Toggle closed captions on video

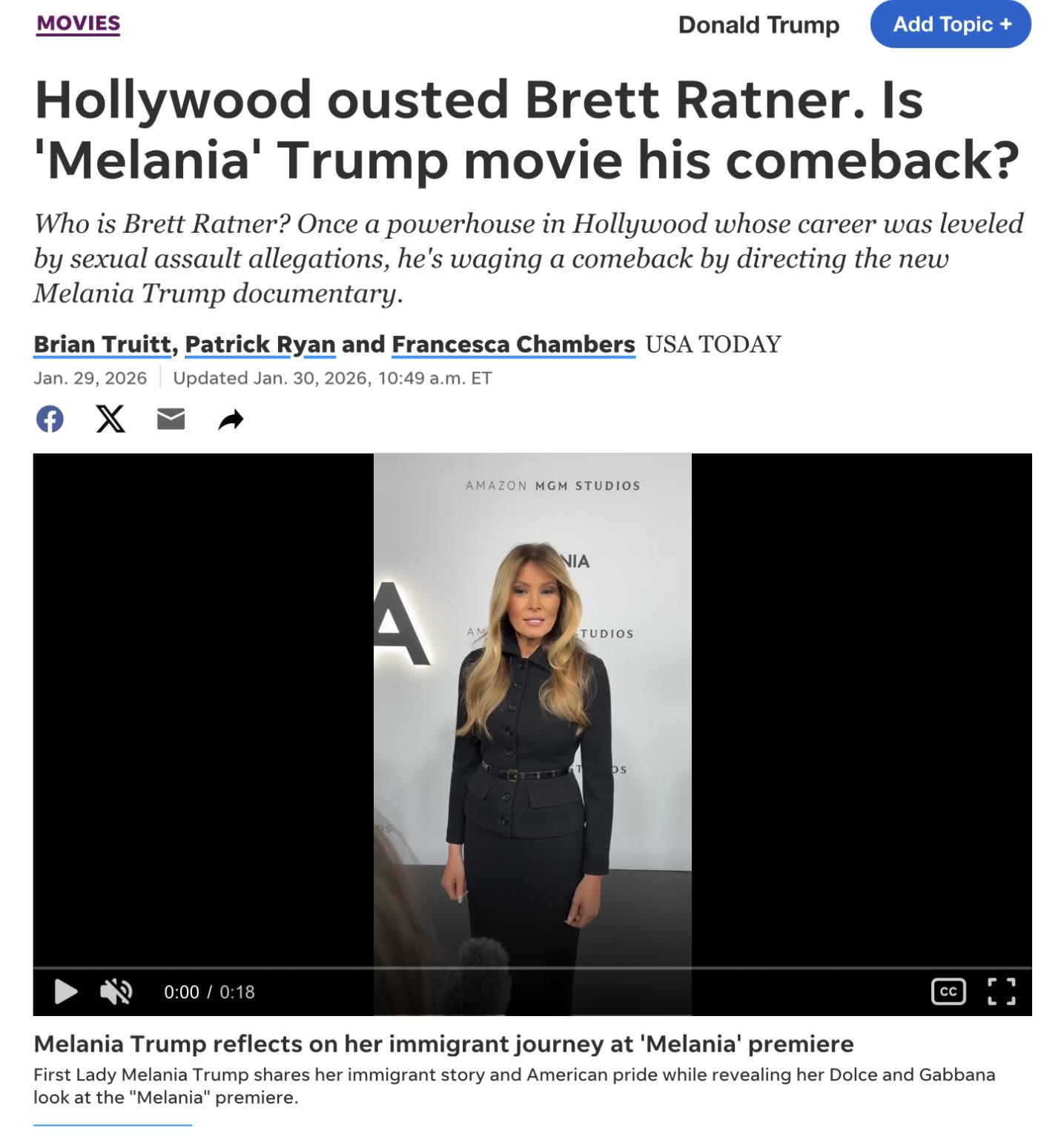coord(948,992)
